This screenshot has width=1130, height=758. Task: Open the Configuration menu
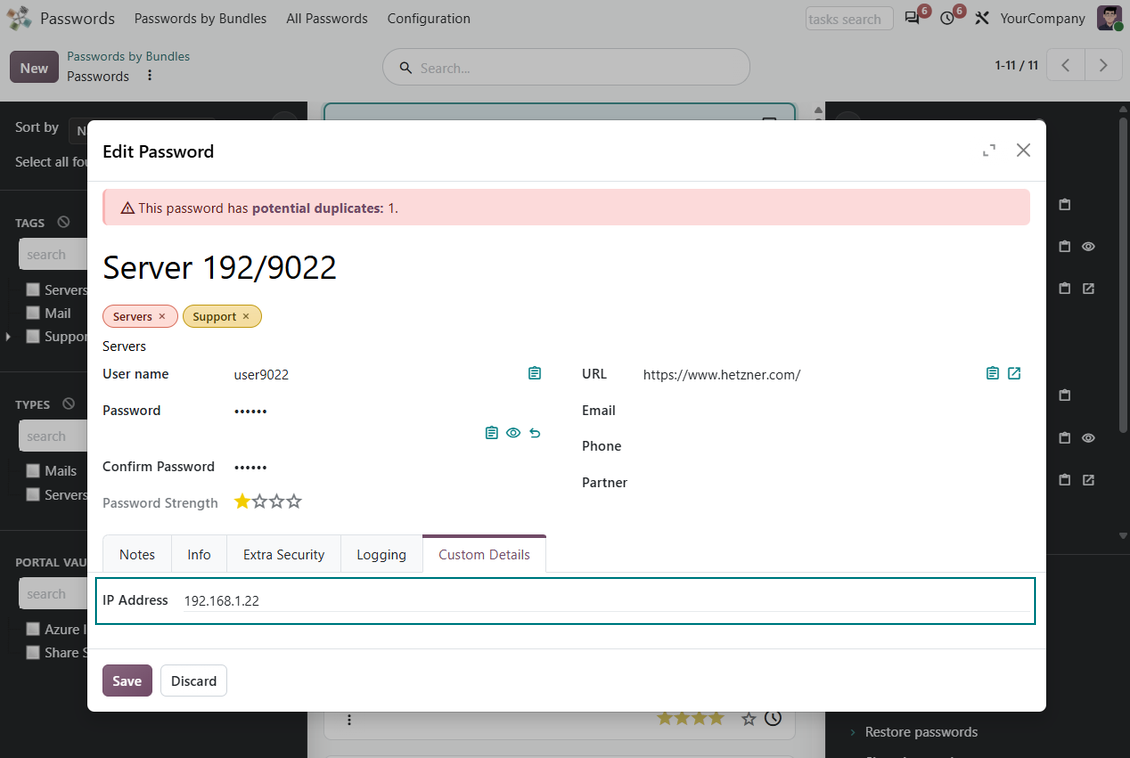click(429, 18)
